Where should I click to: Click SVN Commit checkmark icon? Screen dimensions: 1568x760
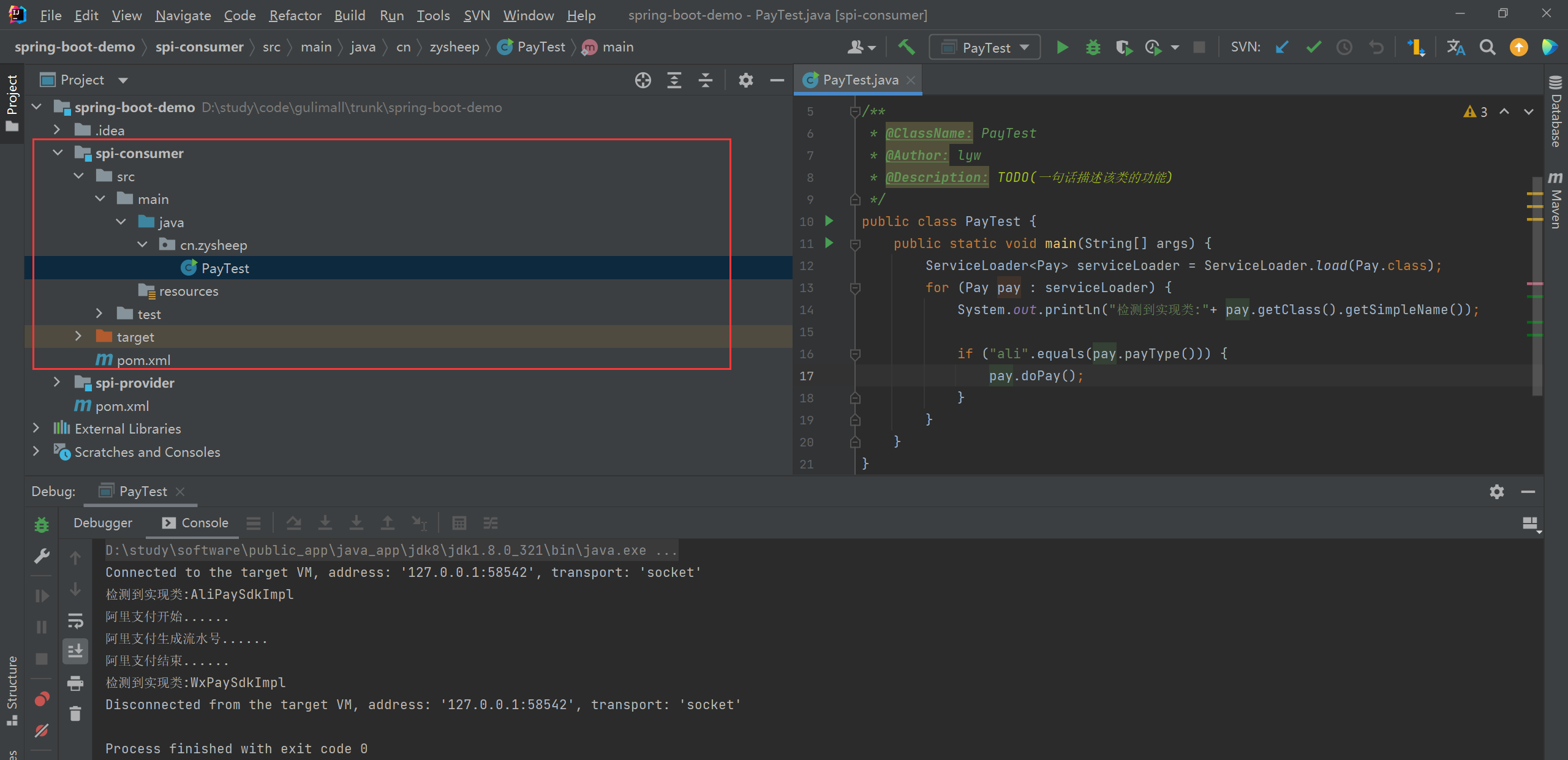pos(1313,47)
